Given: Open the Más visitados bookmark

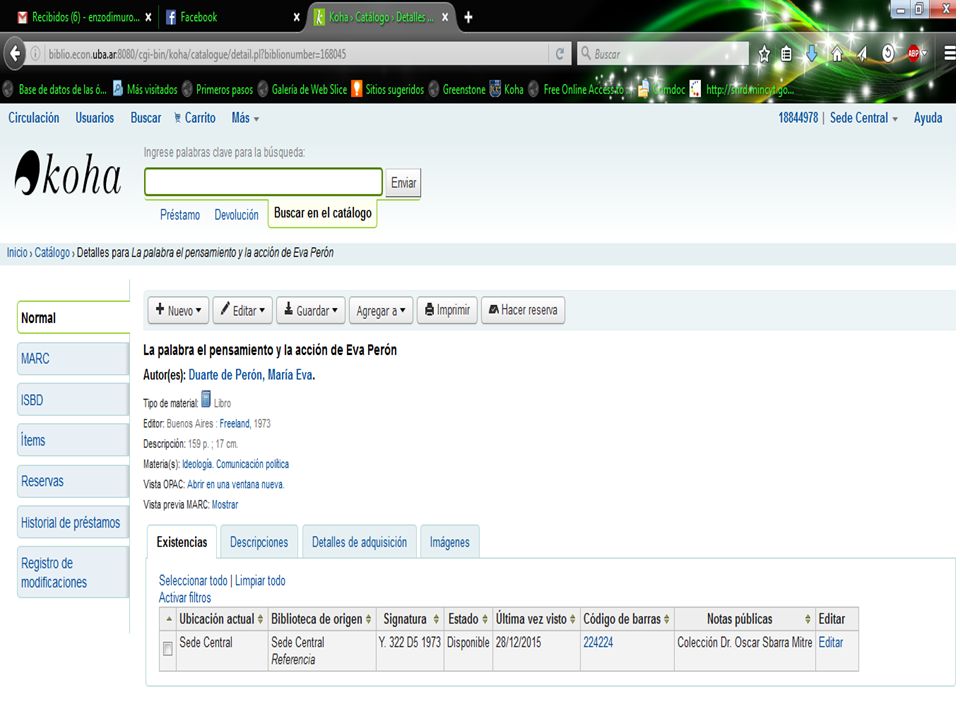Looking at the screenshot, I should pos(146,89).
